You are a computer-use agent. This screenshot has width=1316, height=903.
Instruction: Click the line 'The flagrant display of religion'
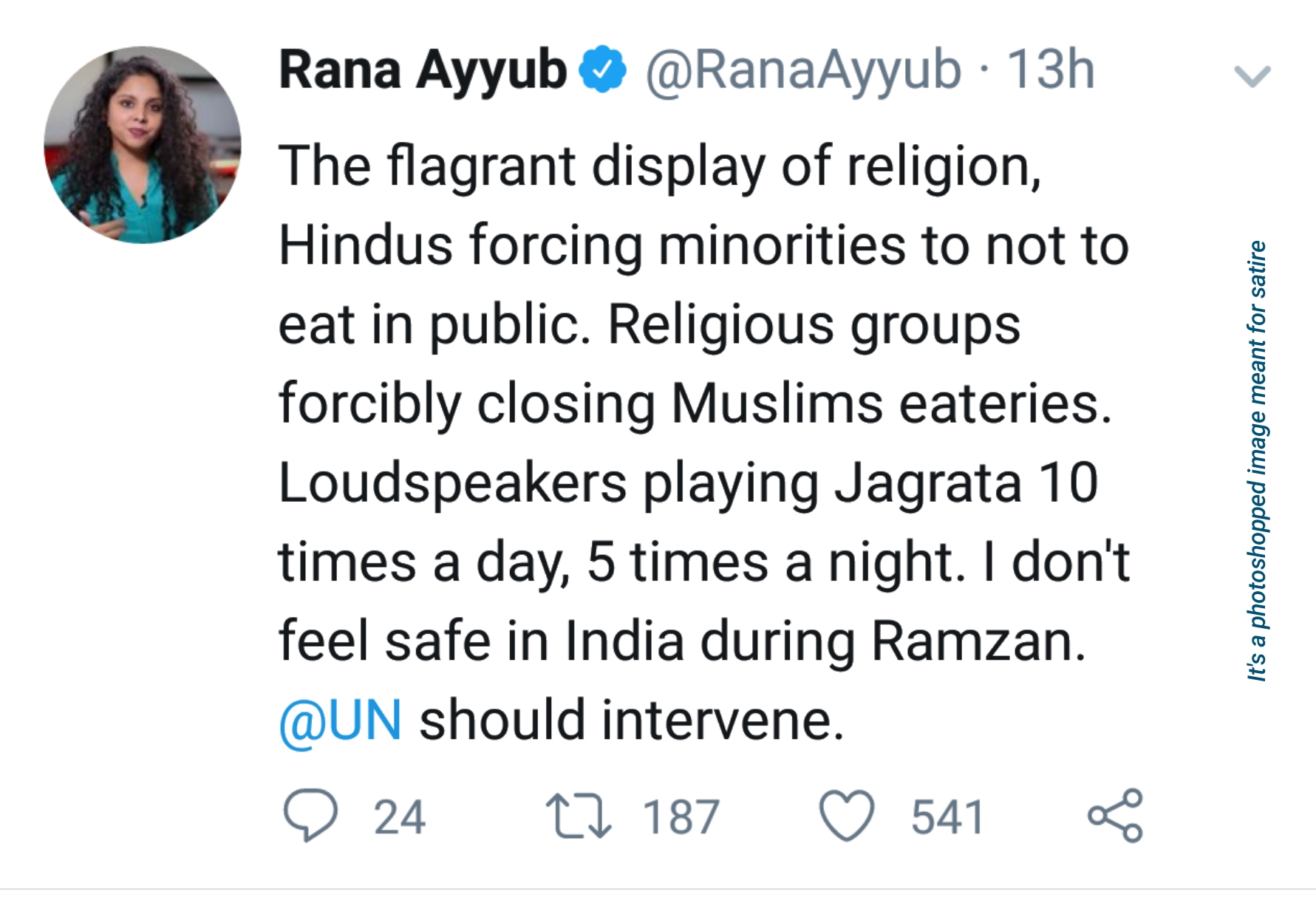(x=659, y=166)
